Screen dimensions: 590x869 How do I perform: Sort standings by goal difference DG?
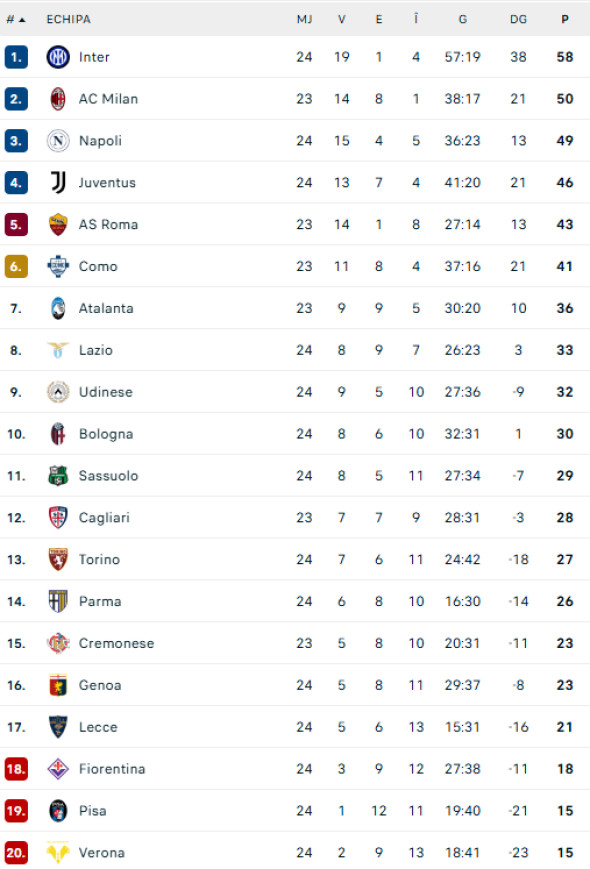click(518, 18)
